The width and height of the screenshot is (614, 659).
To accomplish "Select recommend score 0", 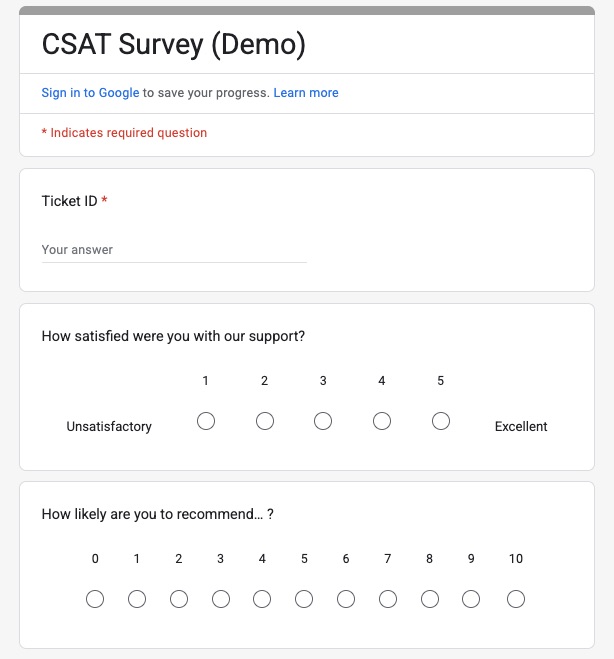I will pyautogui.click(x=95, y=599).
